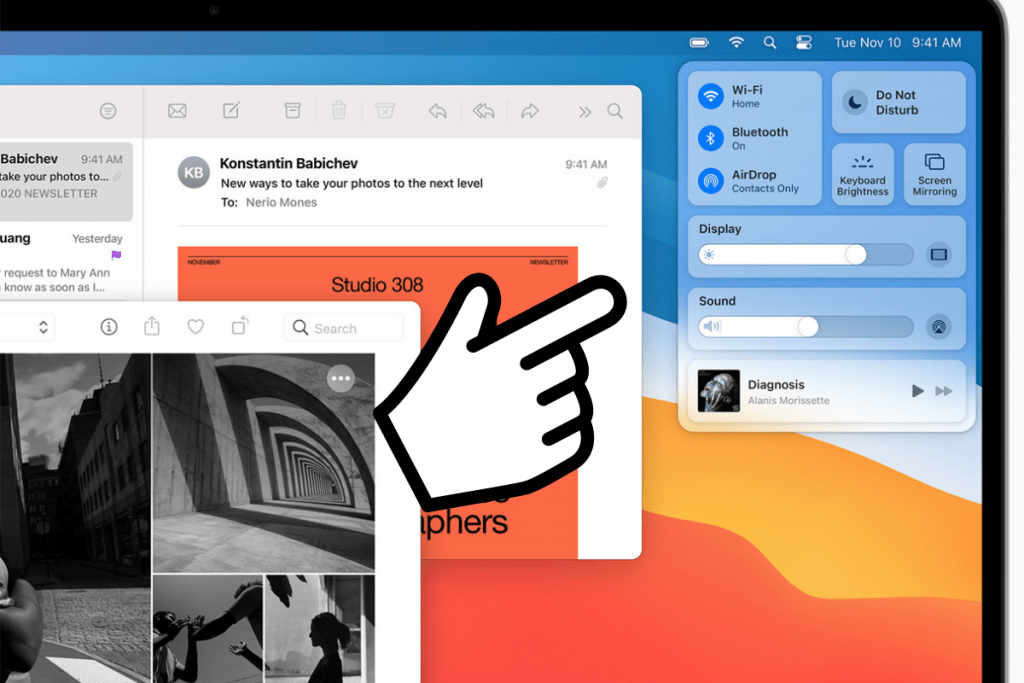Click sender name Konstantin Babichev
This screenshot has width=1024, height=683.
tap(289, 163)
